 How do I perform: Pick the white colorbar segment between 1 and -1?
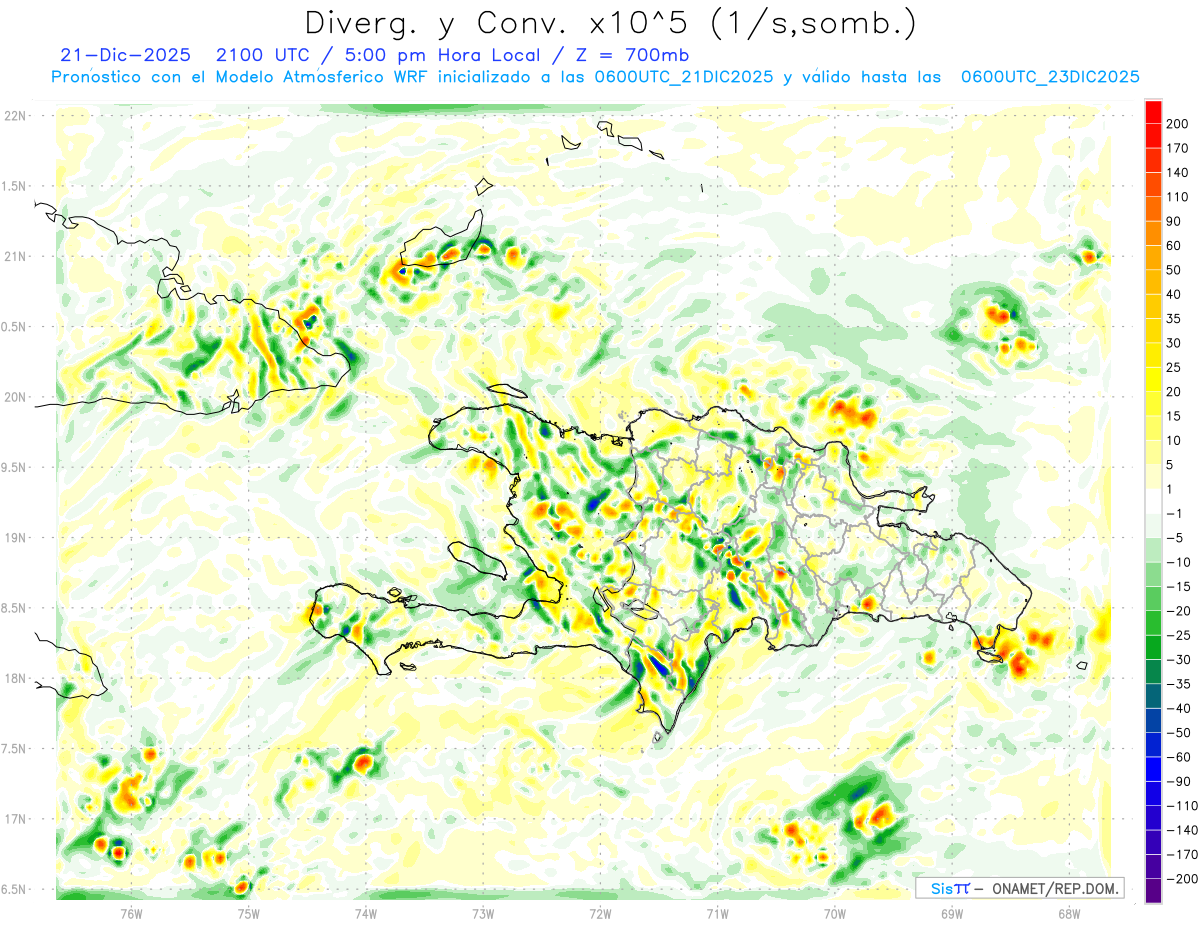tap(1153, 502)
